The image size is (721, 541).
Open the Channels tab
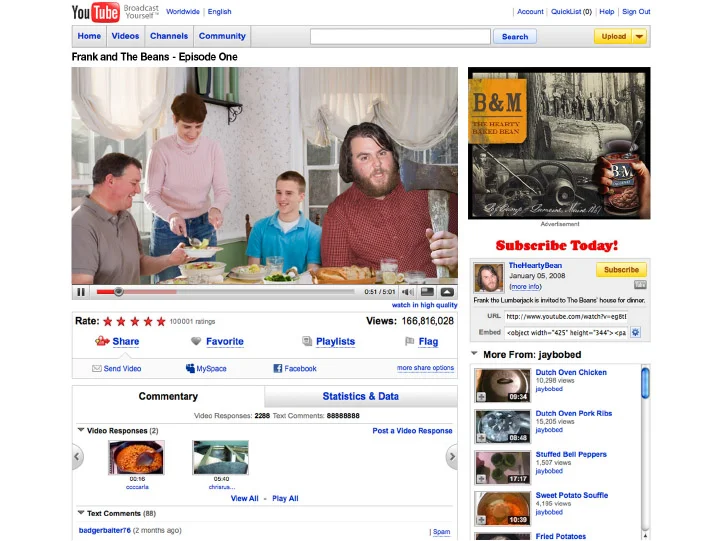[x=169, y=36]
